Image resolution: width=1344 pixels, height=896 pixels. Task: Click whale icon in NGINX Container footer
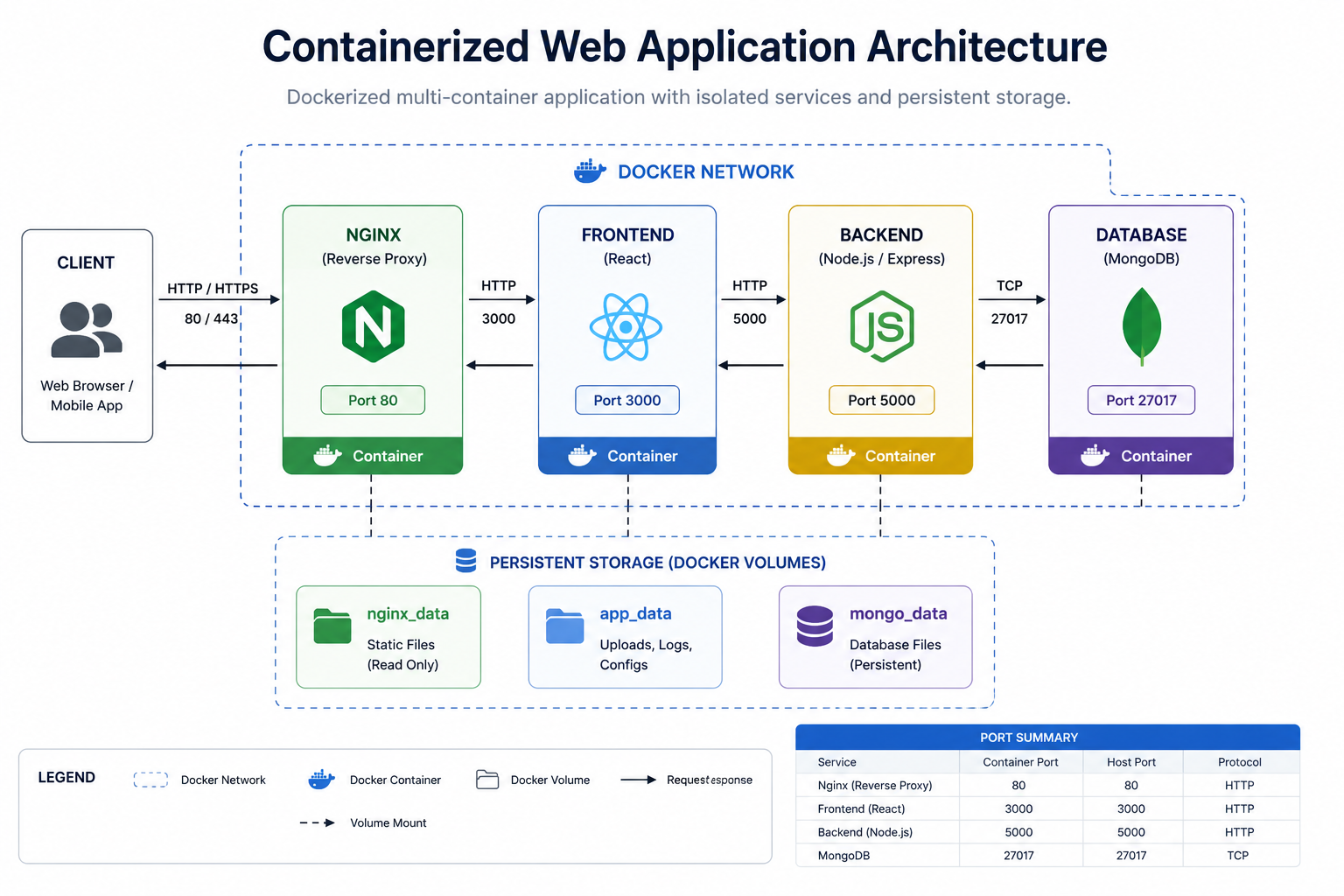[x=328, y=455]
